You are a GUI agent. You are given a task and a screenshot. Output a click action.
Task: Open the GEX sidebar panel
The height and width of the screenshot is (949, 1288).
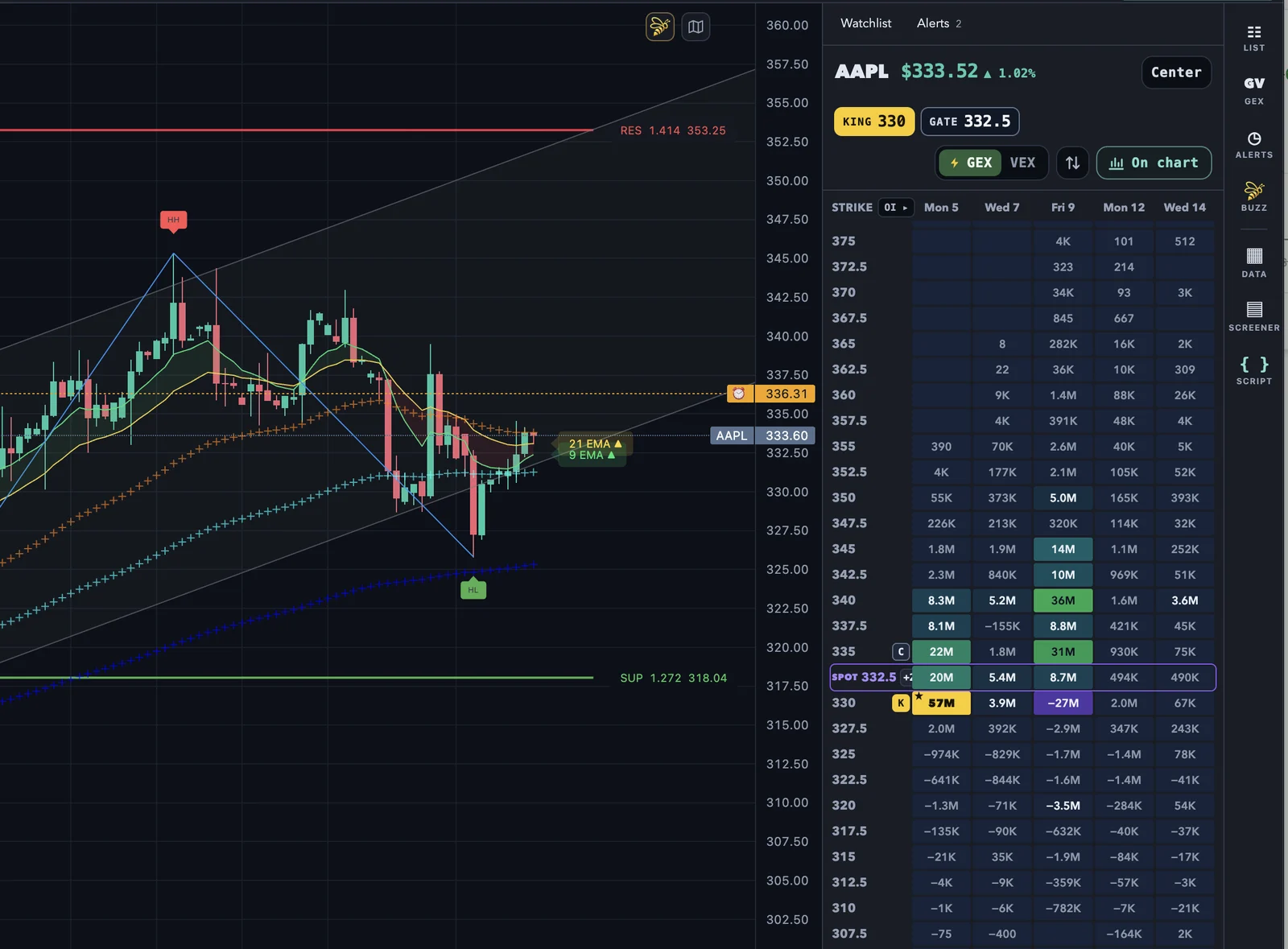1253,91
